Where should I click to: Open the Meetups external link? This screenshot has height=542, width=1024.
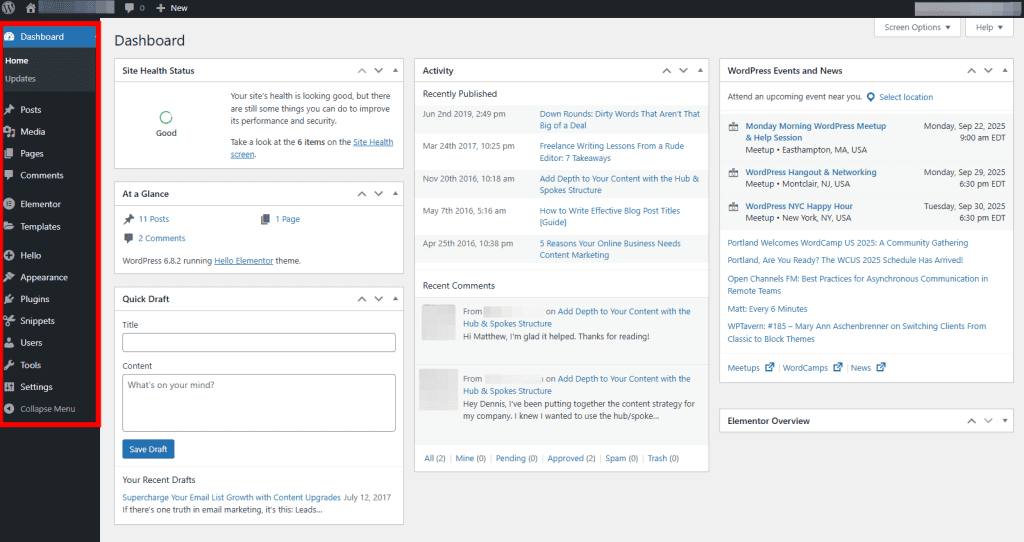[x=751, y=368]
